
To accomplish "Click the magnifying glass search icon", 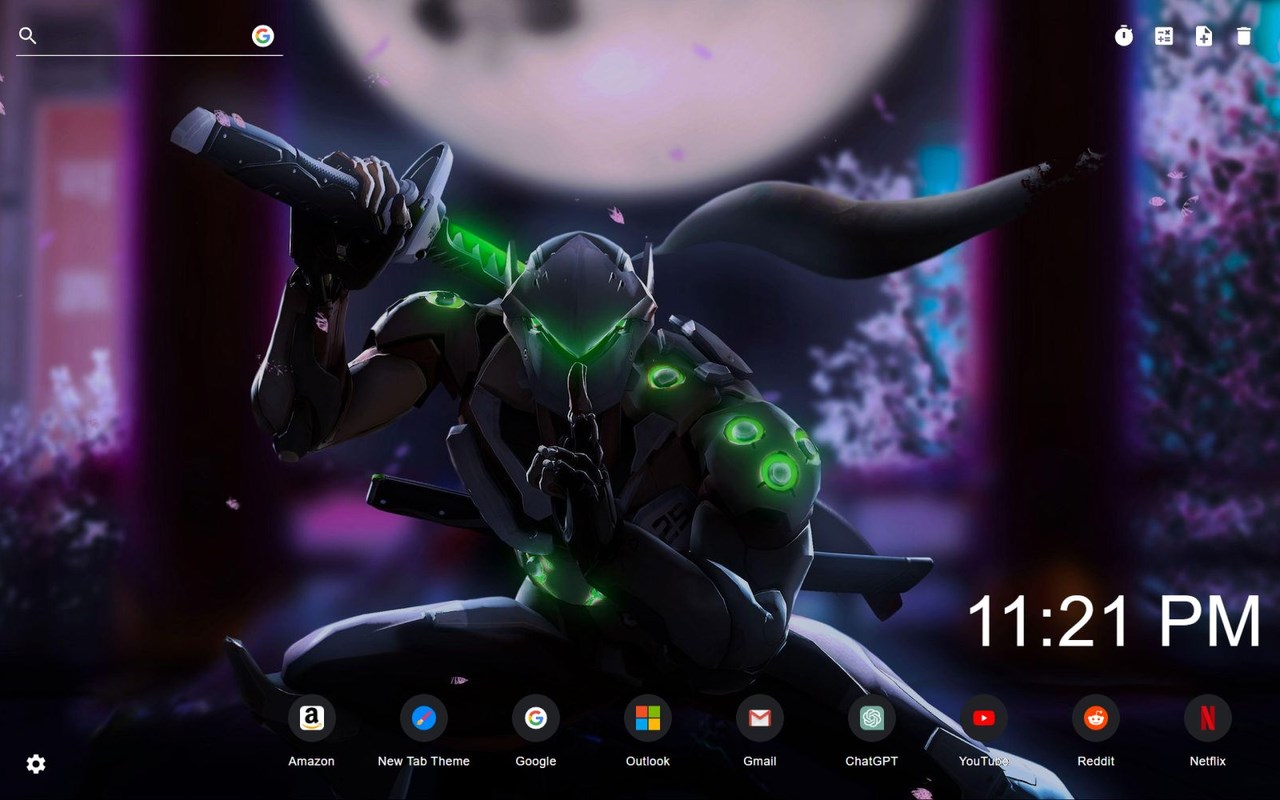I will (27, 35).
